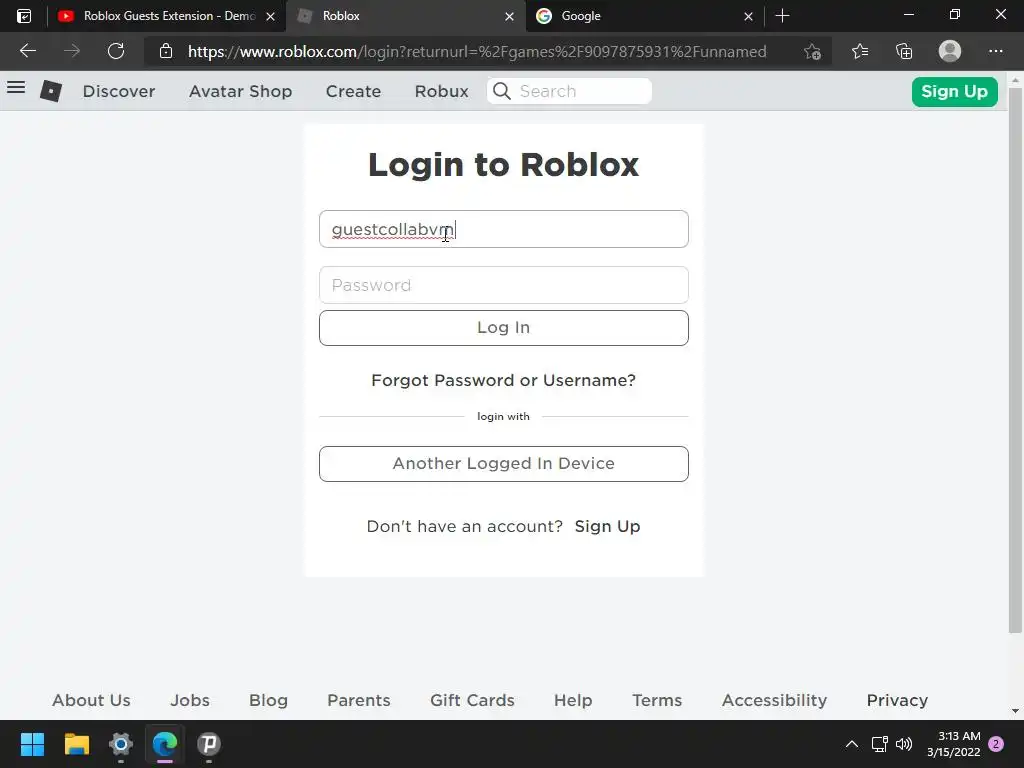Open Forgot Password or Username link
Viewport: 1024px width, 768px height.
pos(504,380)
